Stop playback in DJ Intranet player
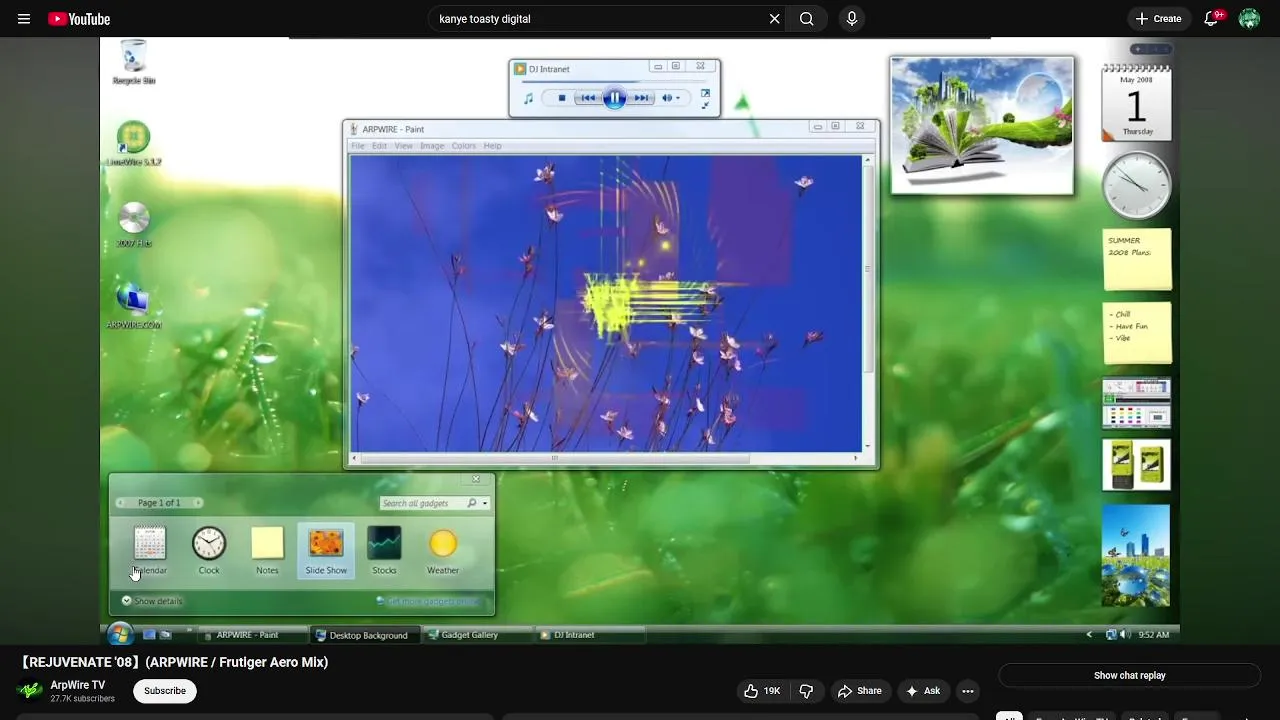 click(562, 98)
